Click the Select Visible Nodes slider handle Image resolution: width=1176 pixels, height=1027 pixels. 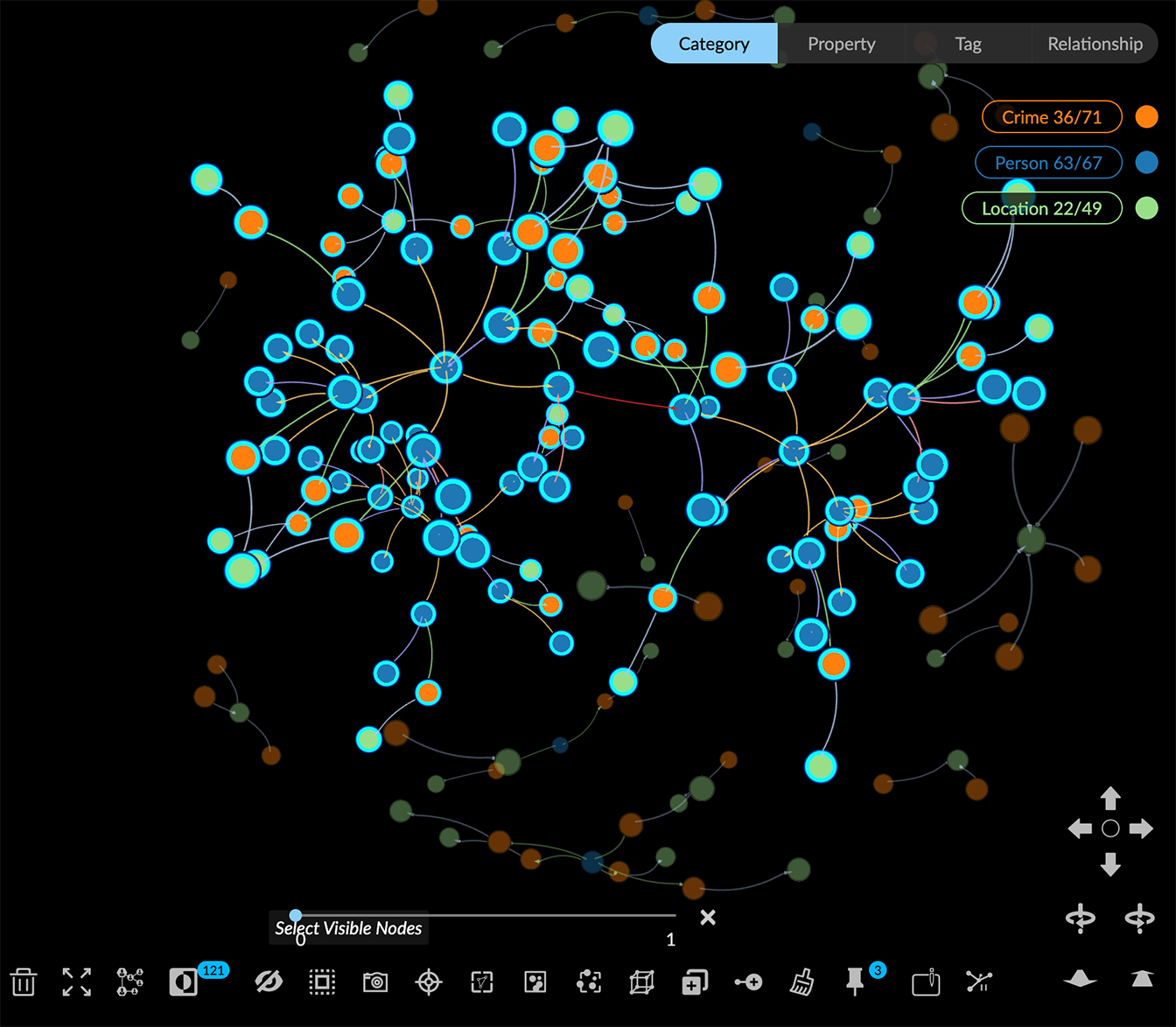(x=296, y=915)
